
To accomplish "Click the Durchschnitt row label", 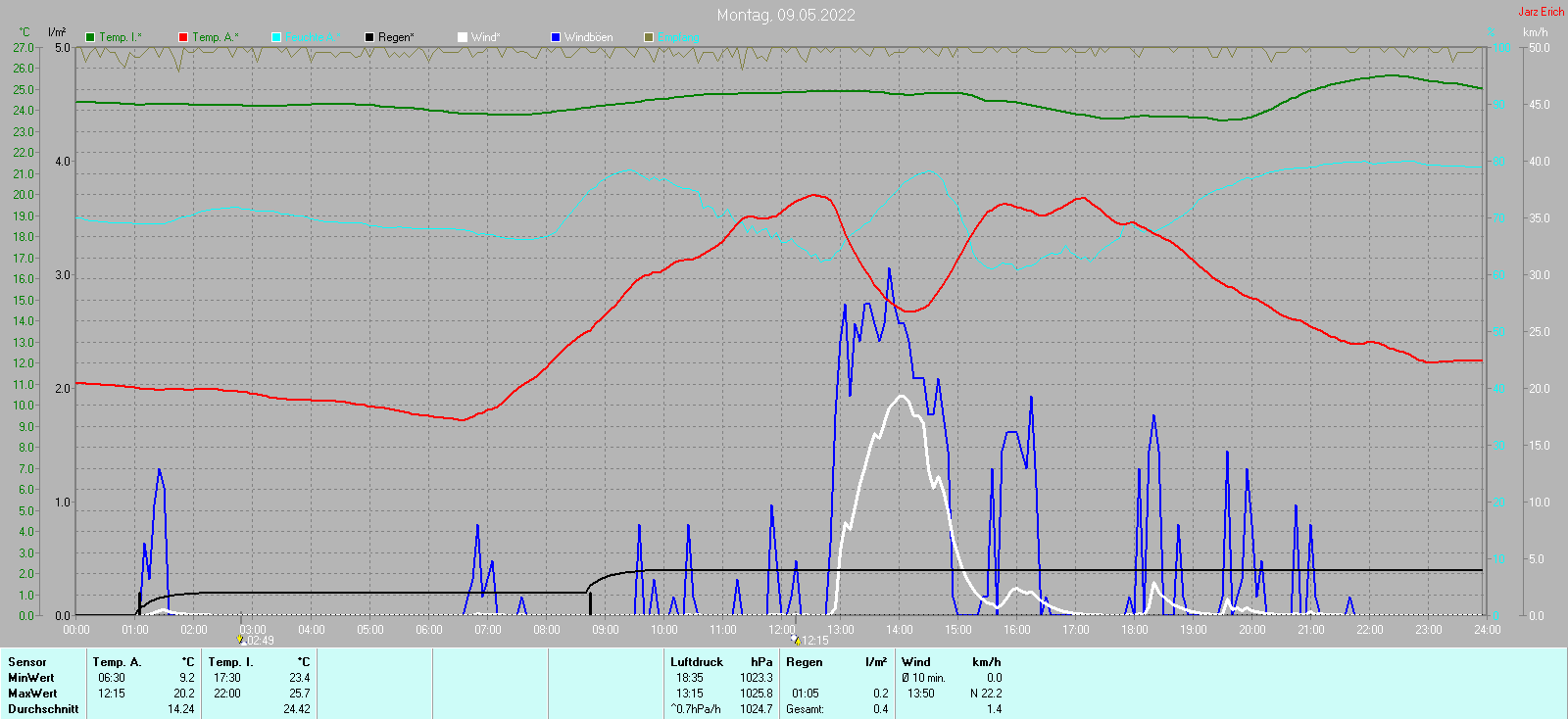I will (43, 709).
